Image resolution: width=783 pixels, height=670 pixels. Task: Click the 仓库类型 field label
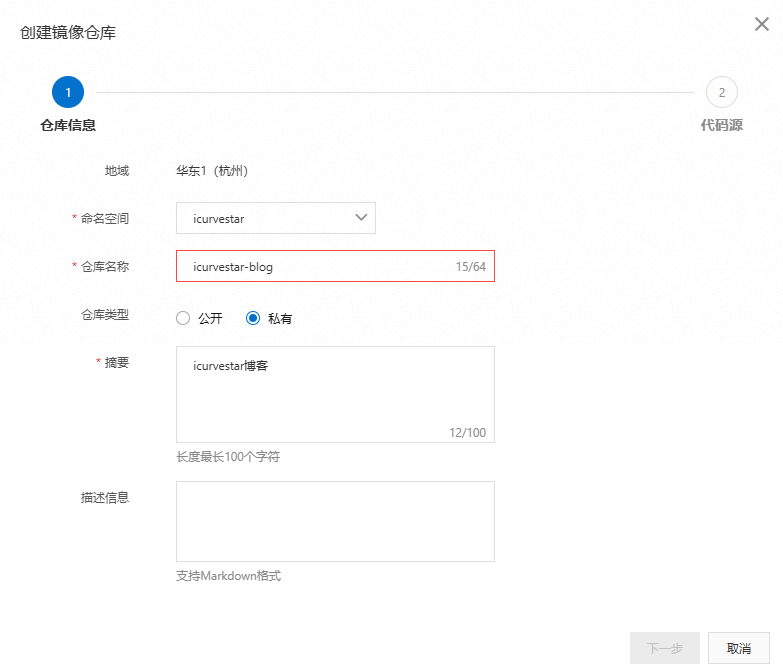[x=105, y=315]
